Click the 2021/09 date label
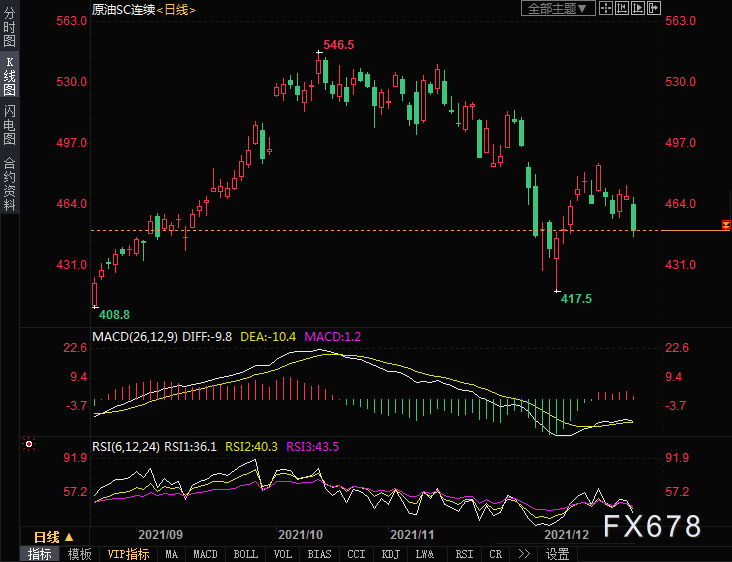 click(161, 535)
